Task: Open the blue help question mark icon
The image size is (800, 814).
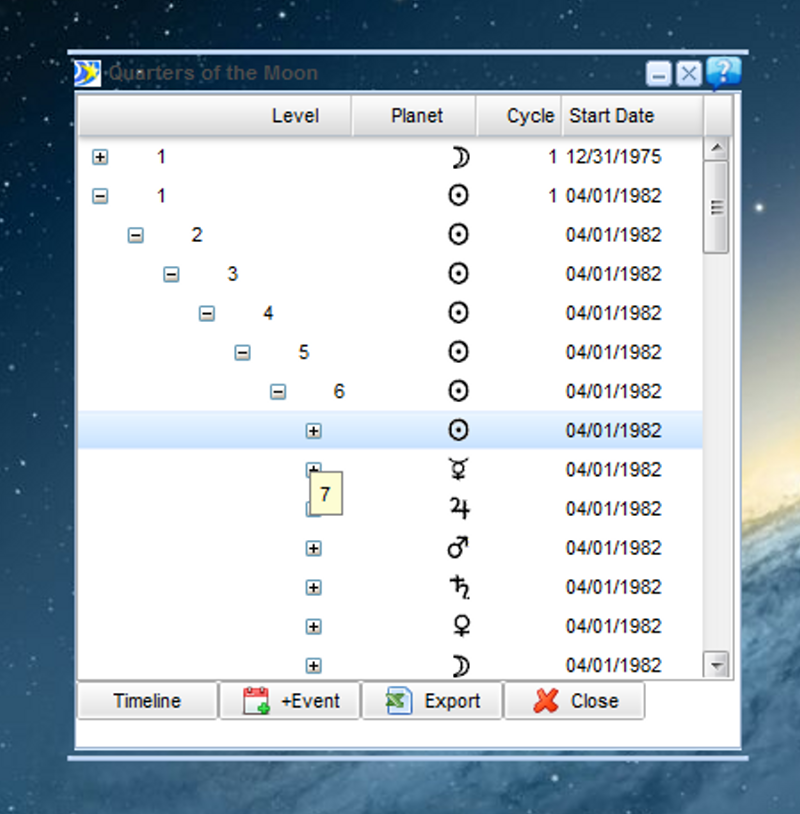Action: pyautogui.click(x=722, y=73)
